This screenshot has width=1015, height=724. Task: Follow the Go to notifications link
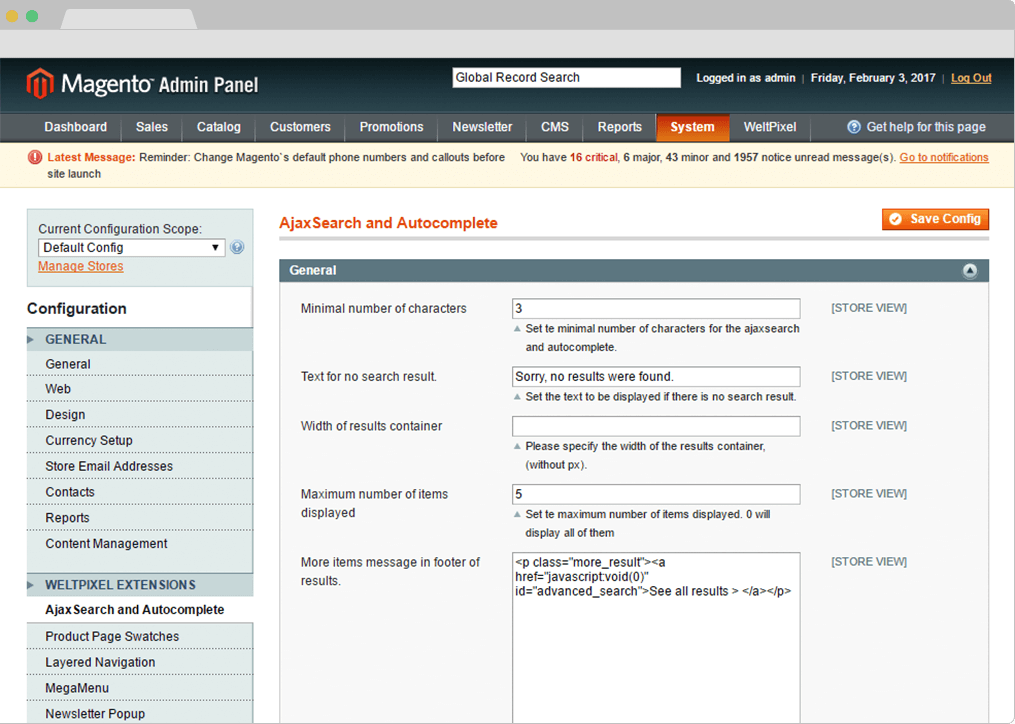point(944,157)
